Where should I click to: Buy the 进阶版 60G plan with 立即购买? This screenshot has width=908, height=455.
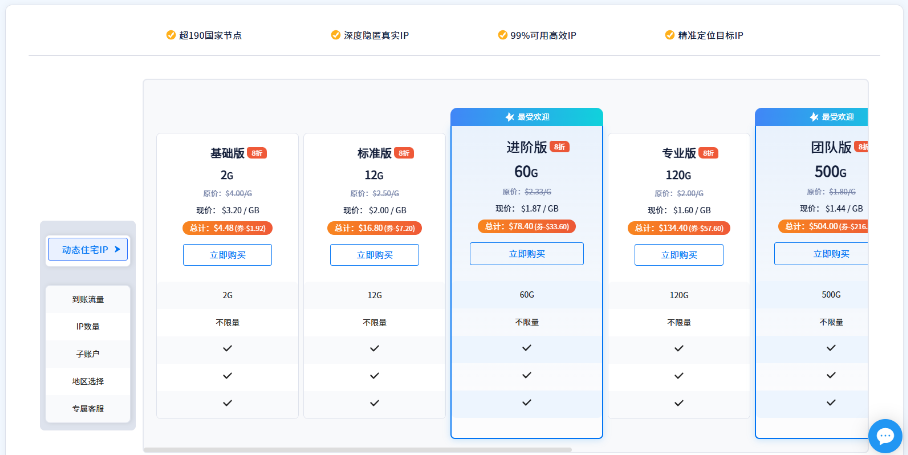pos(526,254)
